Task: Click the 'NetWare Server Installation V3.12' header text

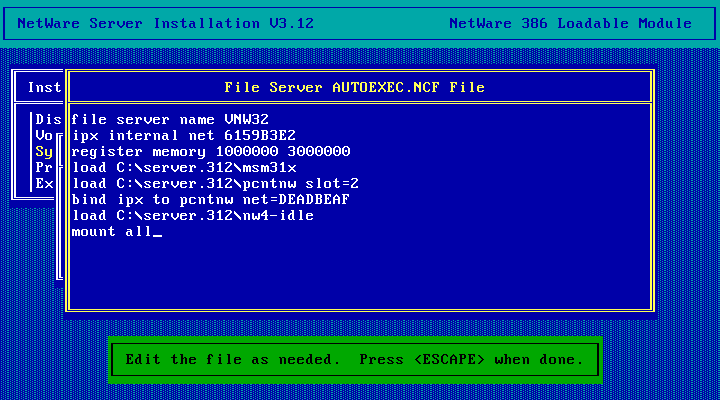Action: pyautogui.click(x=165, y=23)
